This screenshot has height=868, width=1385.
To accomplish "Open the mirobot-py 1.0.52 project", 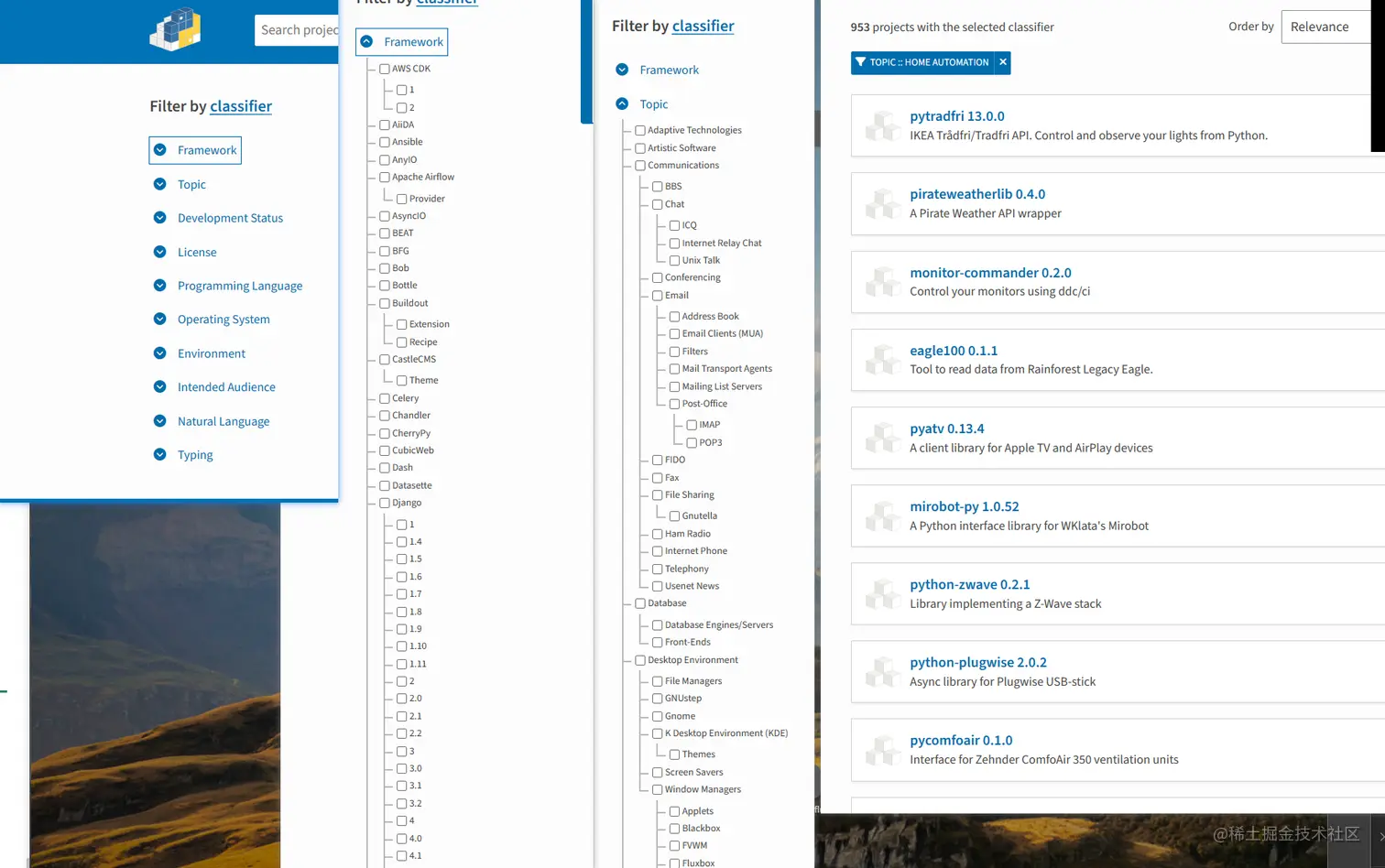I will tap(965, 506).
